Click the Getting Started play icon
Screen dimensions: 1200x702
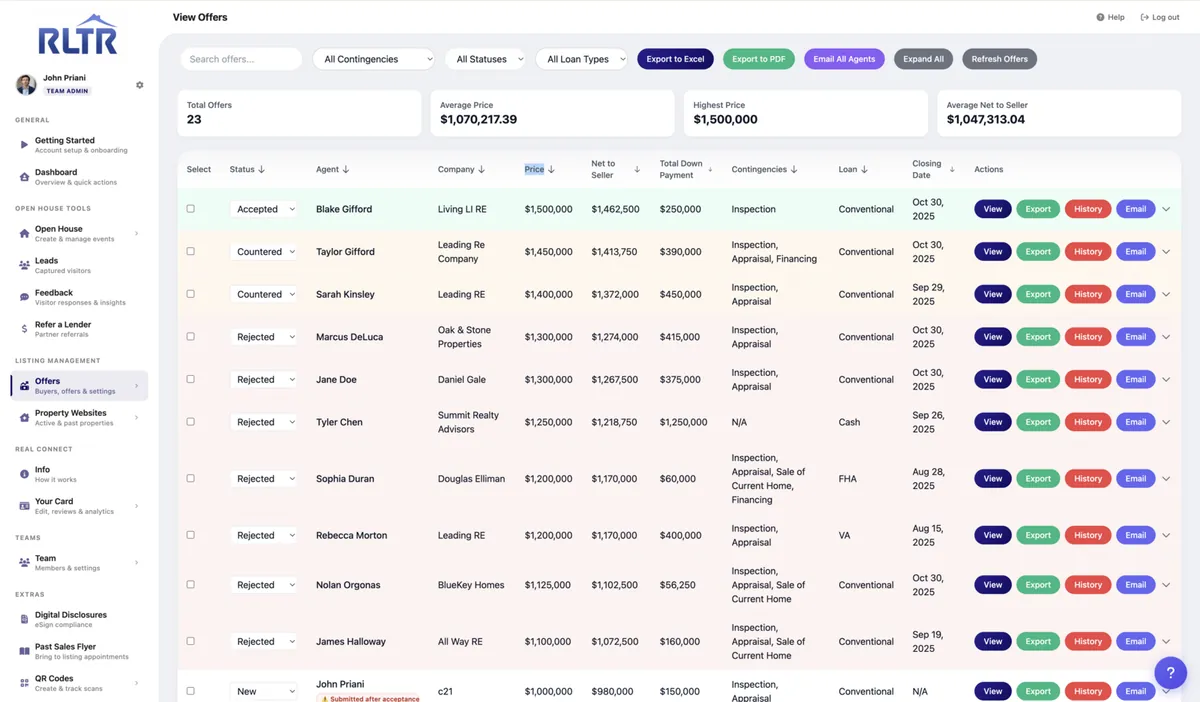point(24,145)
